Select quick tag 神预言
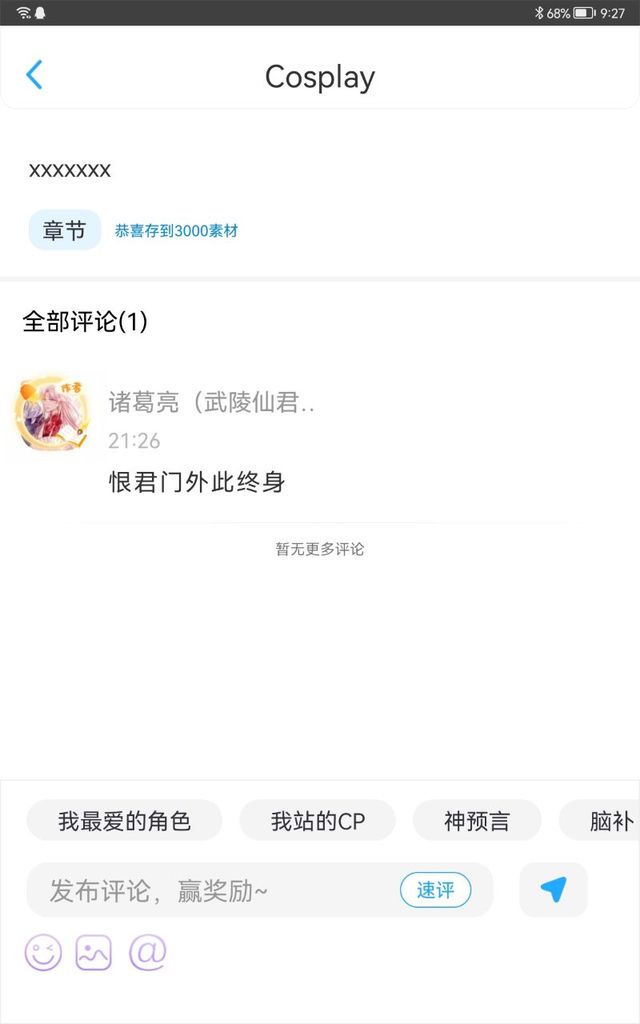The width and height of the screenshot is (640, 1024). [x=477, y=820]
